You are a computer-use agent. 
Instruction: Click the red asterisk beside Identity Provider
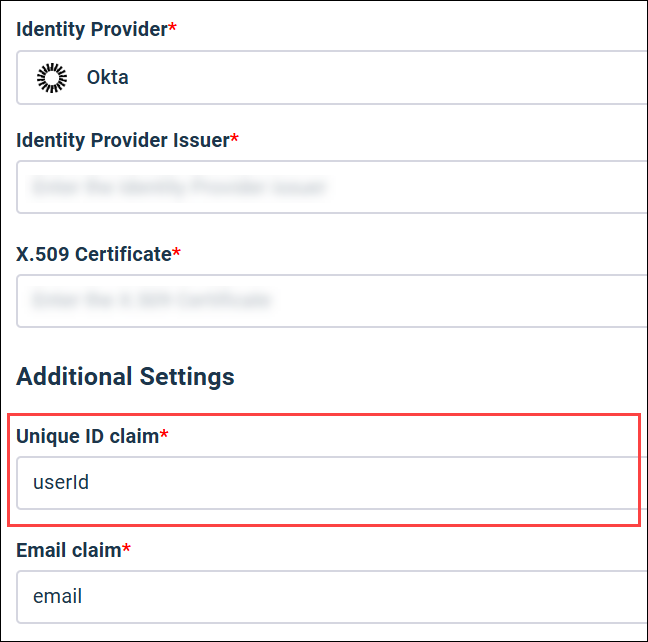click(172, 29)
